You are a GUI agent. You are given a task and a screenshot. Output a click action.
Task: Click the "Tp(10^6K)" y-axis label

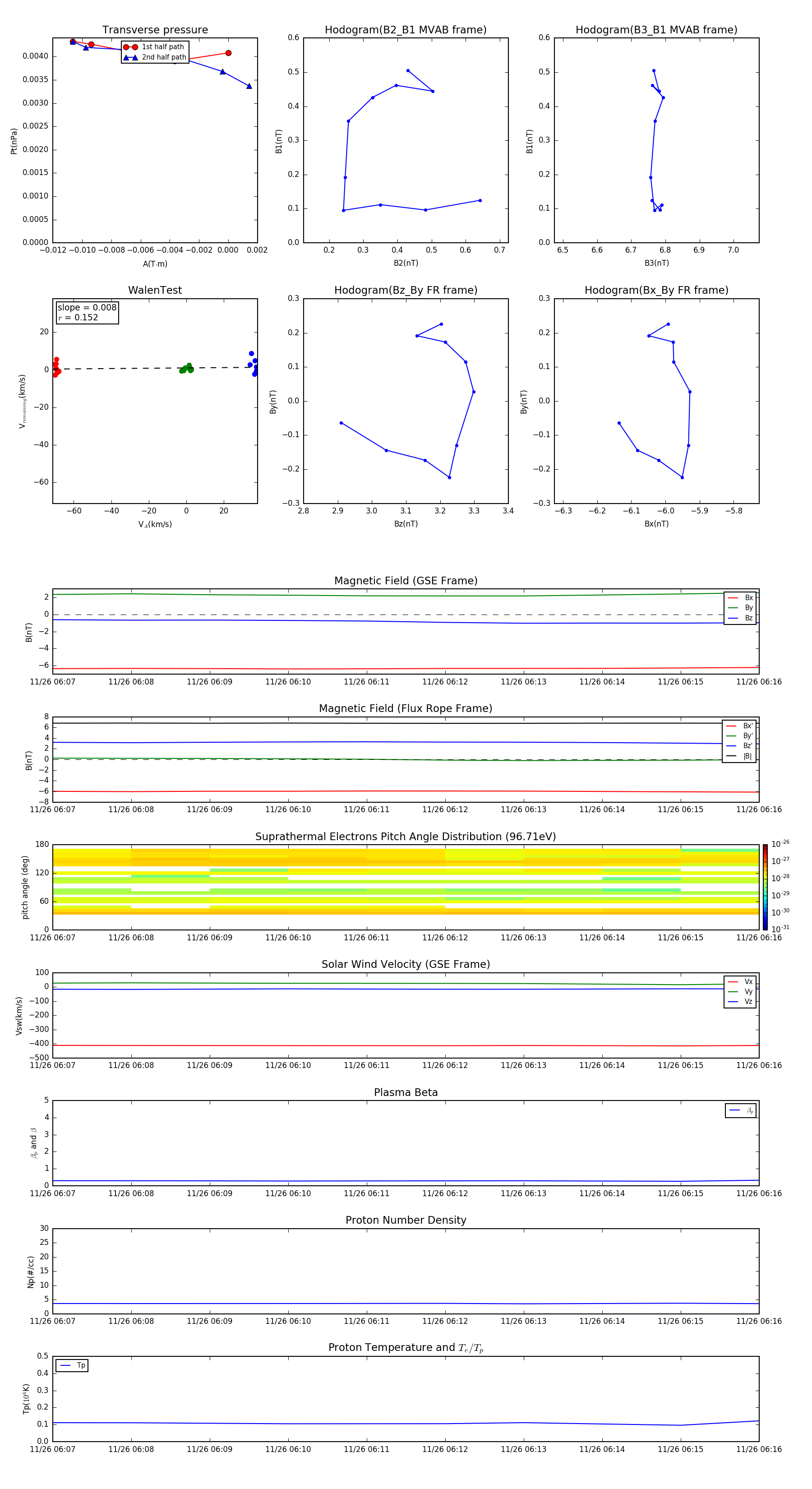pyautogui.click(x=26, y=1399)
